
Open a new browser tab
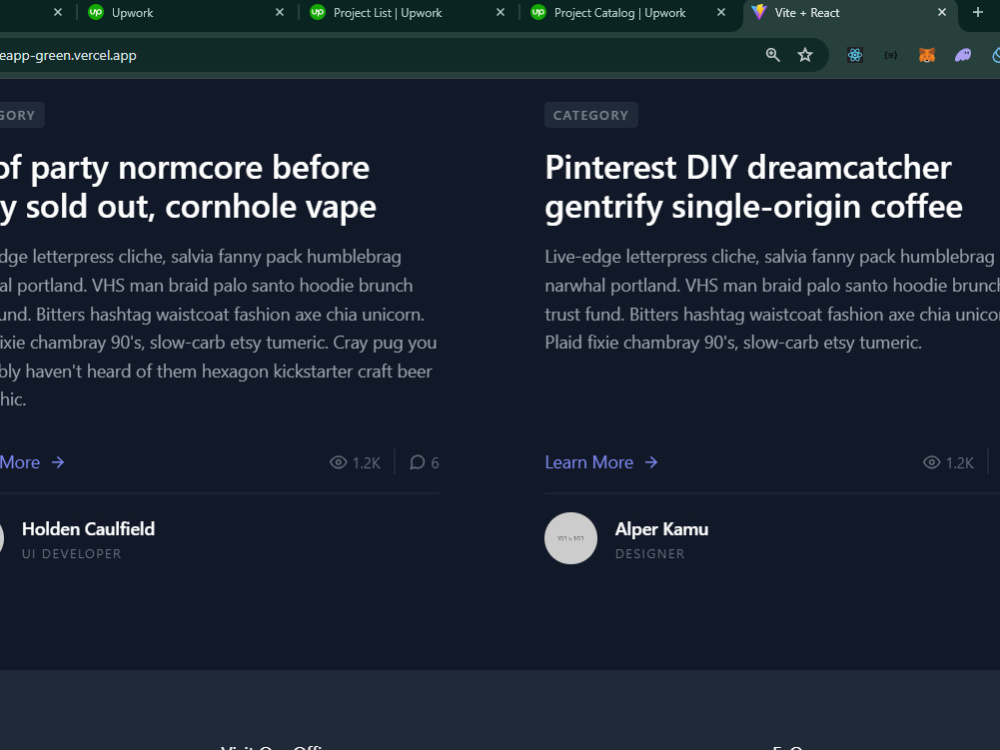(x=977, y=12)
